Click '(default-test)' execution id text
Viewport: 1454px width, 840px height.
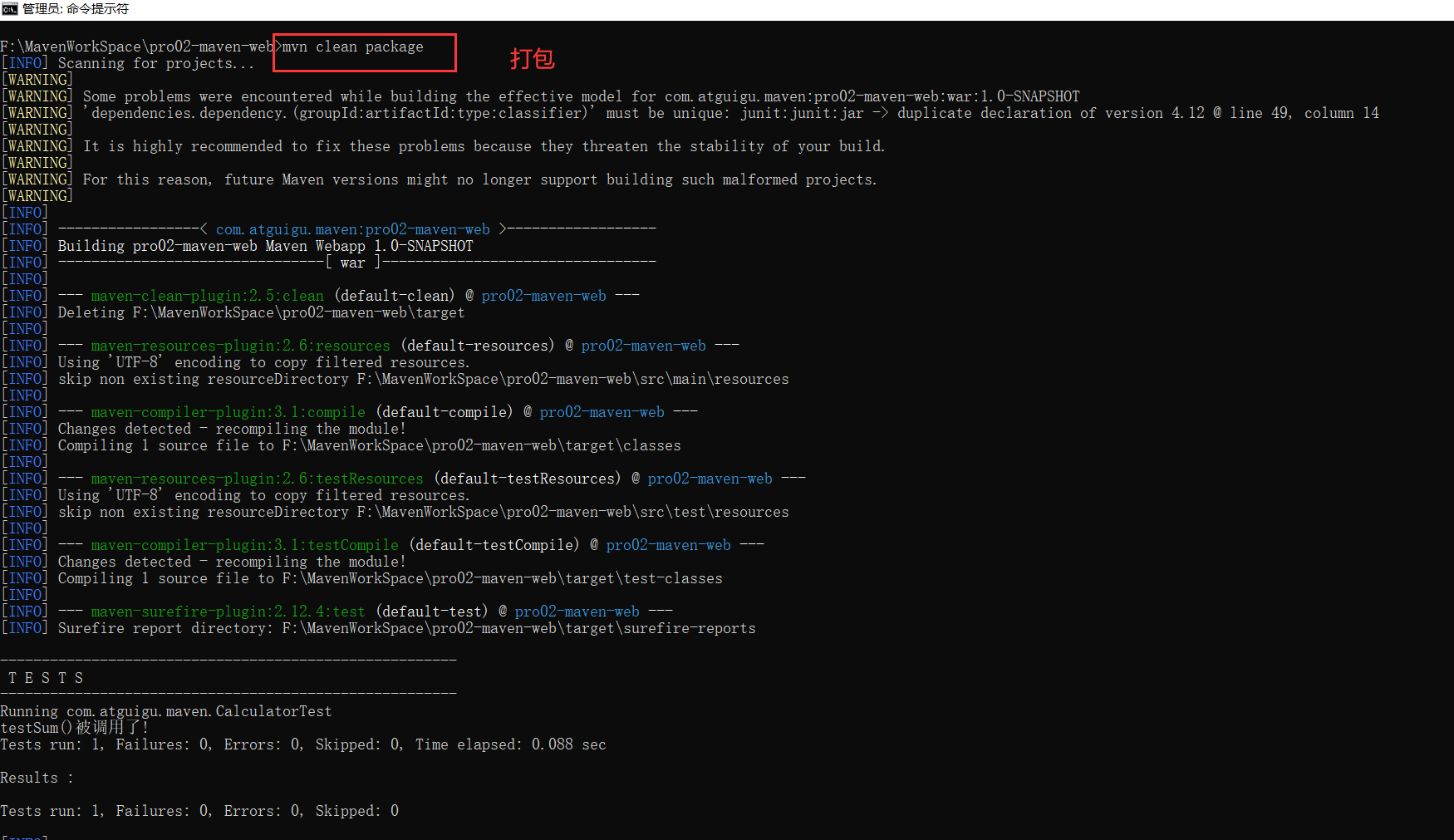tap(432, 612)
